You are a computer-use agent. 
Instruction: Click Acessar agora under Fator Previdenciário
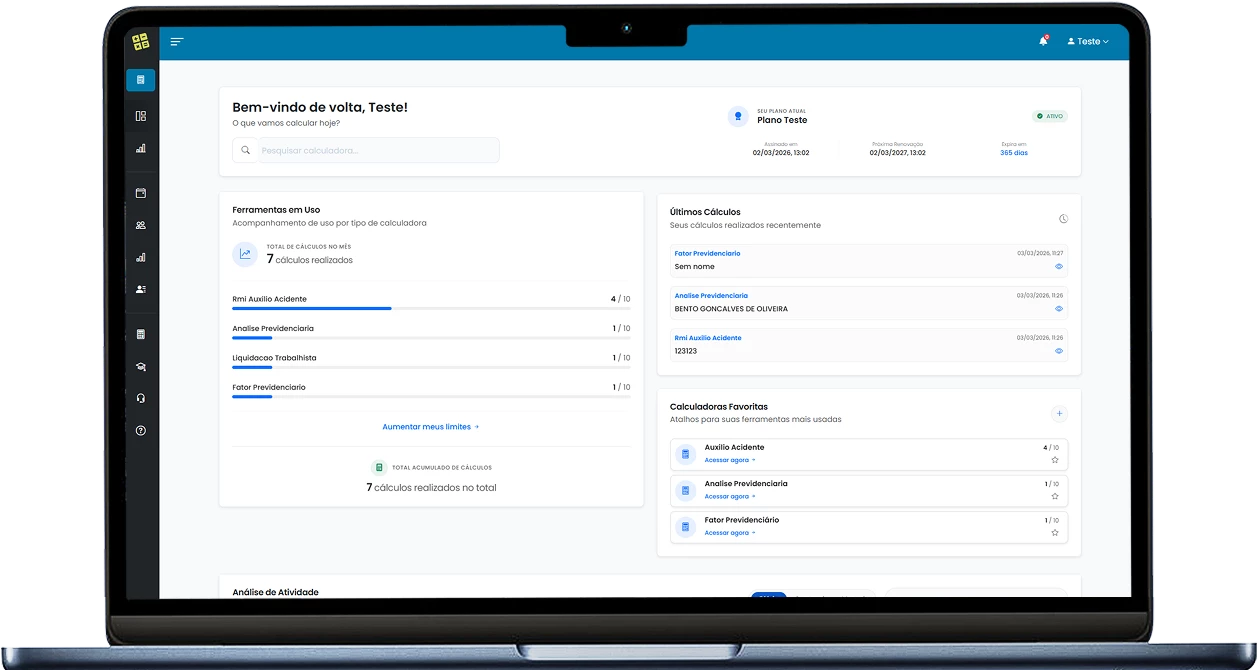point(730,533)
